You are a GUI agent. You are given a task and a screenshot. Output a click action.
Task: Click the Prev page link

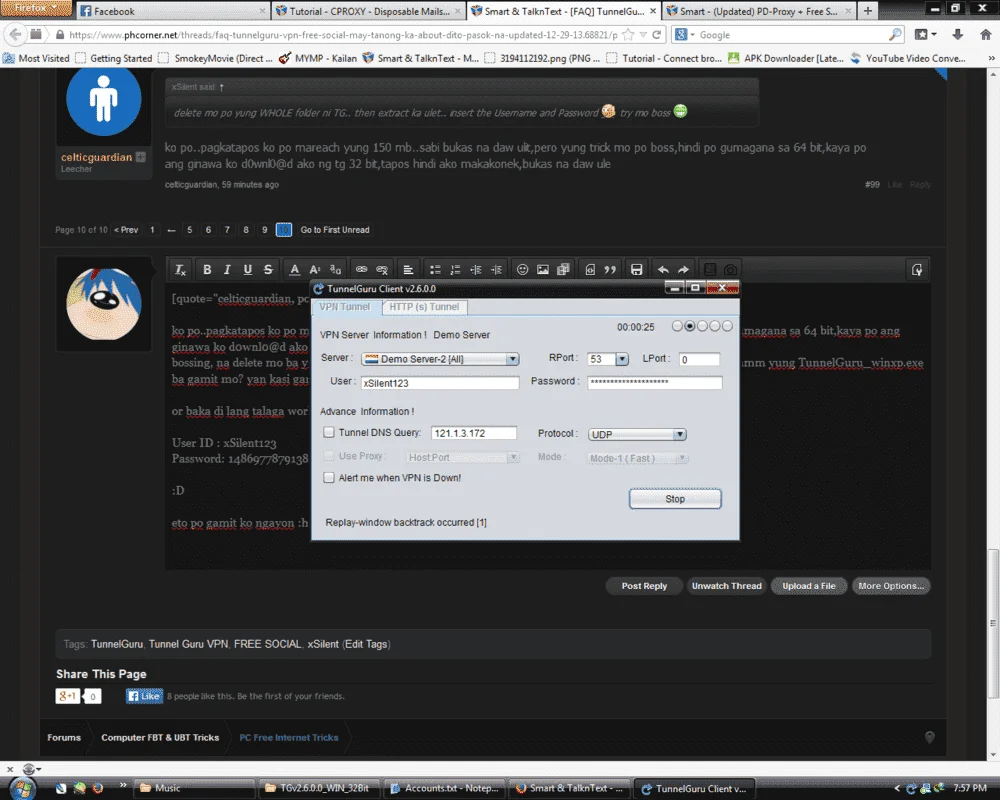pos(126,230)
